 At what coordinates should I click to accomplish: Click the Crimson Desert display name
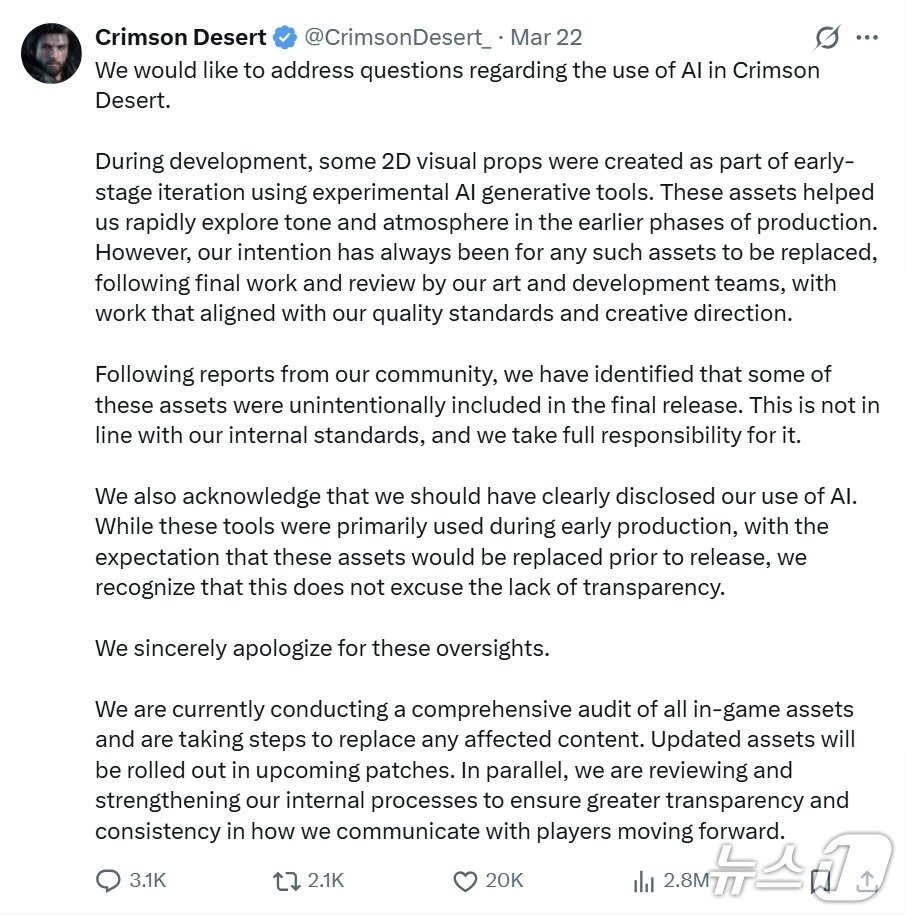pyautogui.click(x=180, y=38)
